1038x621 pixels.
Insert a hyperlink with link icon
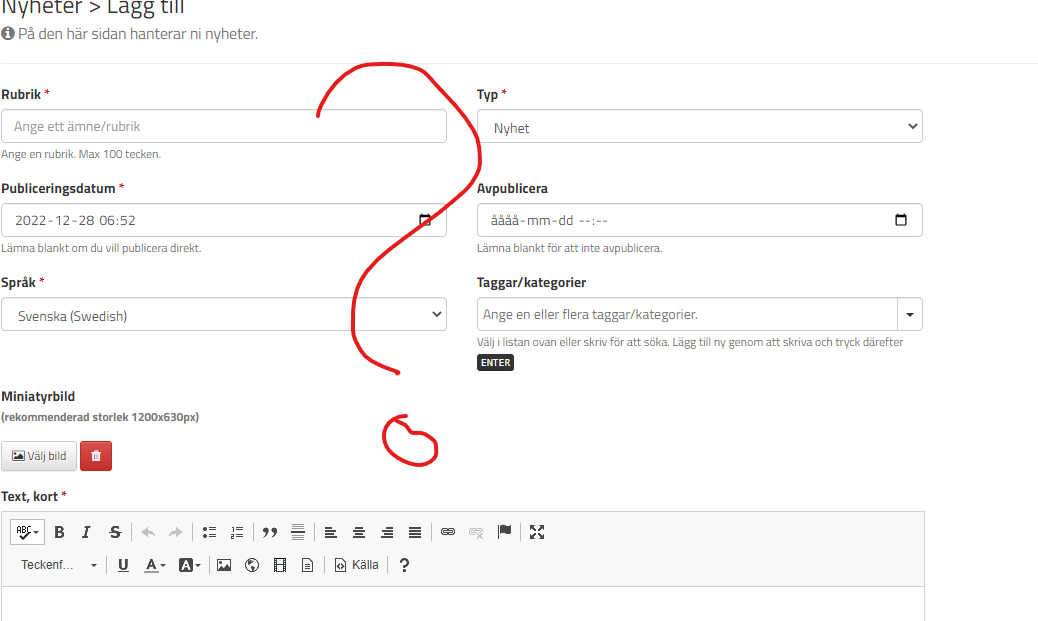(x=448, y=532)
